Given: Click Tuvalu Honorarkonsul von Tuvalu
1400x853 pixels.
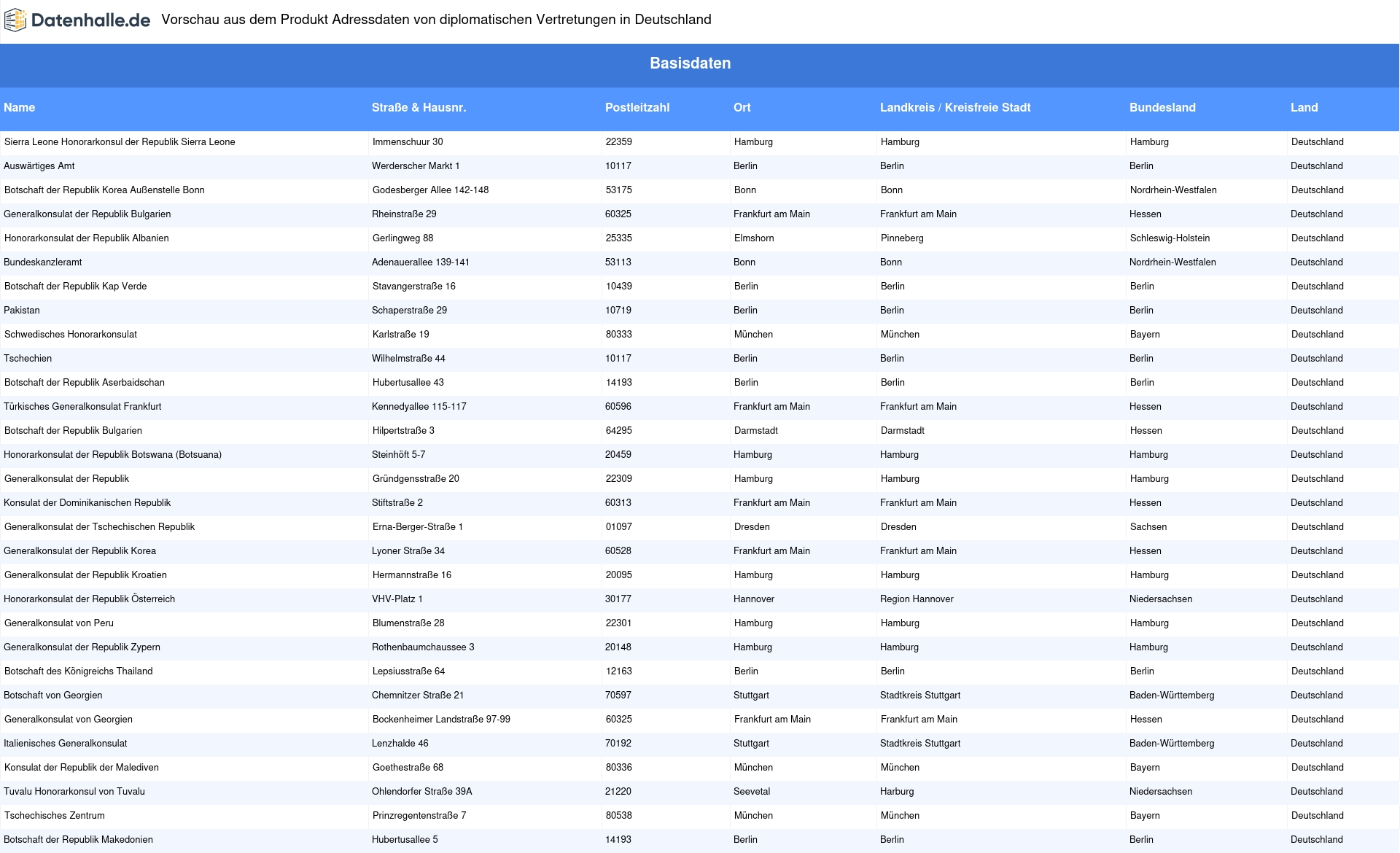Looking at the screenshot, I should (74, 791).
